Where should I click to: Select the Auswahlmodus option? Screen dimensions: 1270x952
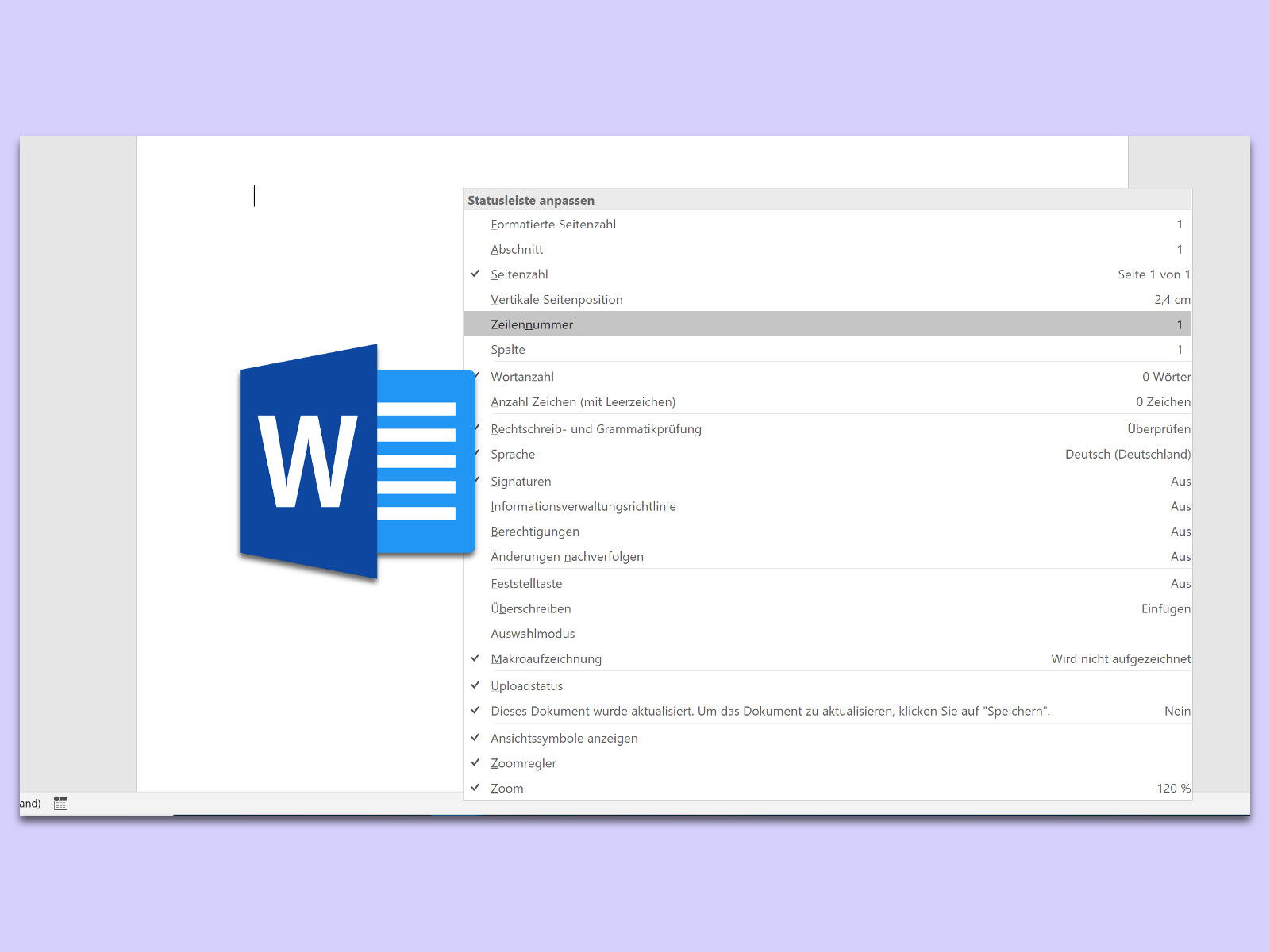coord(827,634)
